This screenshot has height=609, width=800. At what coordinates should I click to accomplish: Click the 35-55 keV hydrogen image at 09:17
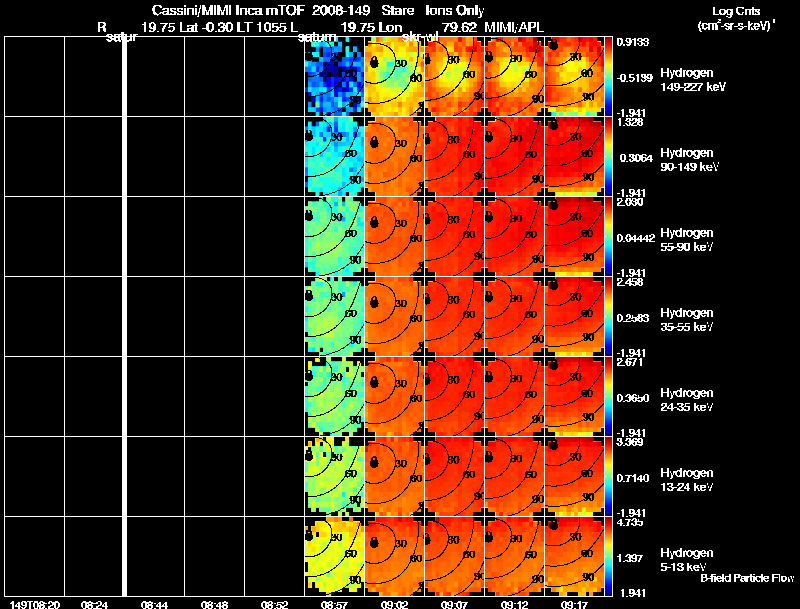point(574,316)
